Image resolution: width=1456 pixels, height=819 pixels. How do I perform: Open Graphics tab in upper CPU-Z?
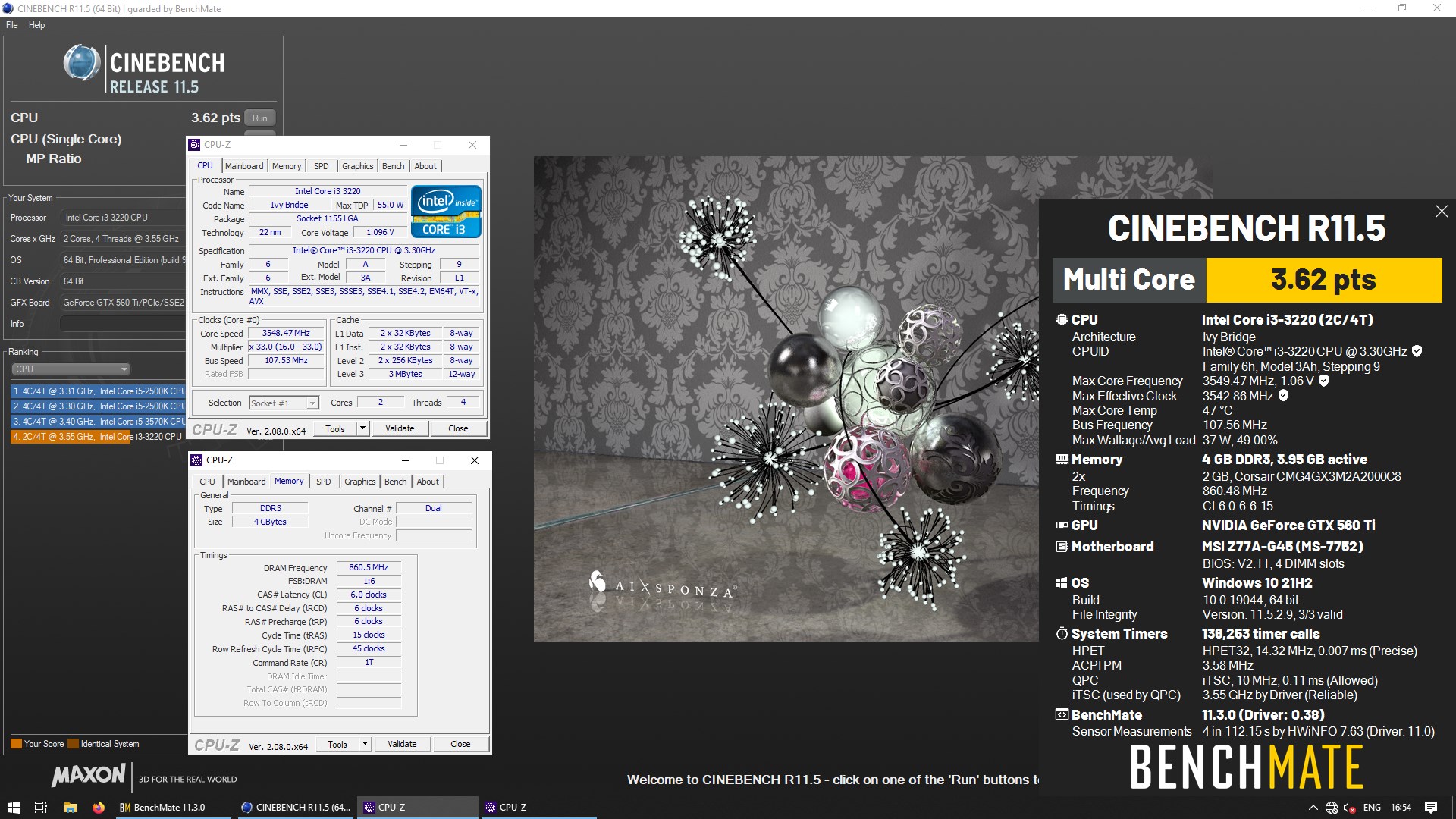click(357, 166)
